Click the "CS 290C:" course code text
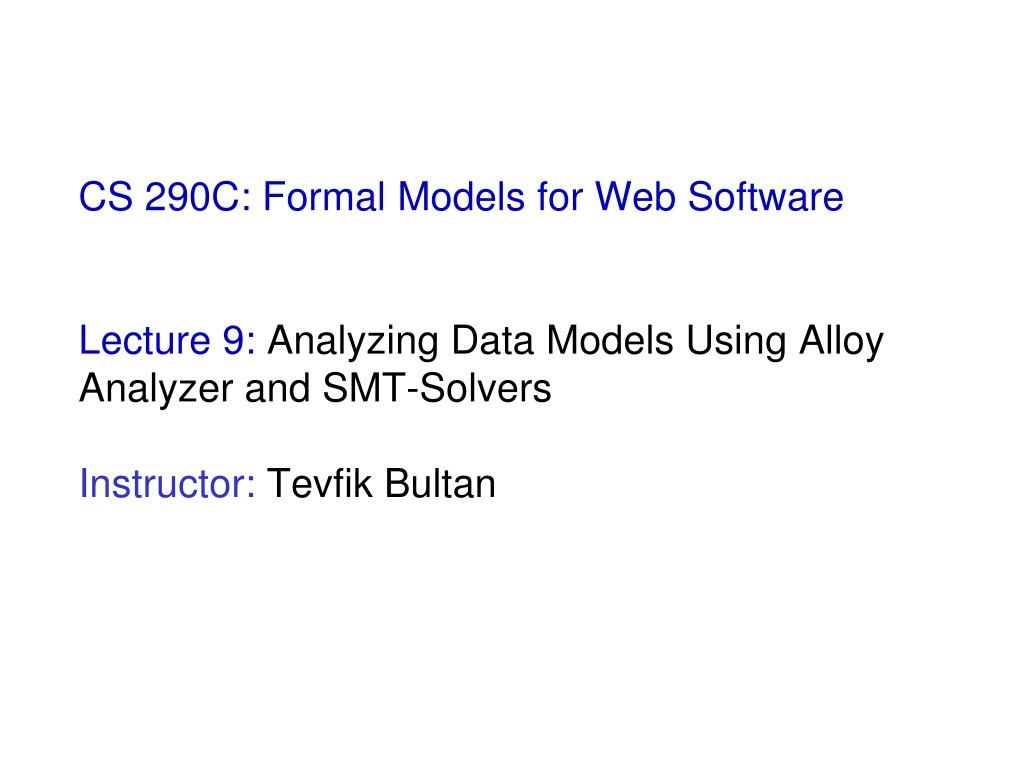This screenshot has width=1024, height=768. click(x=165, y=197)
